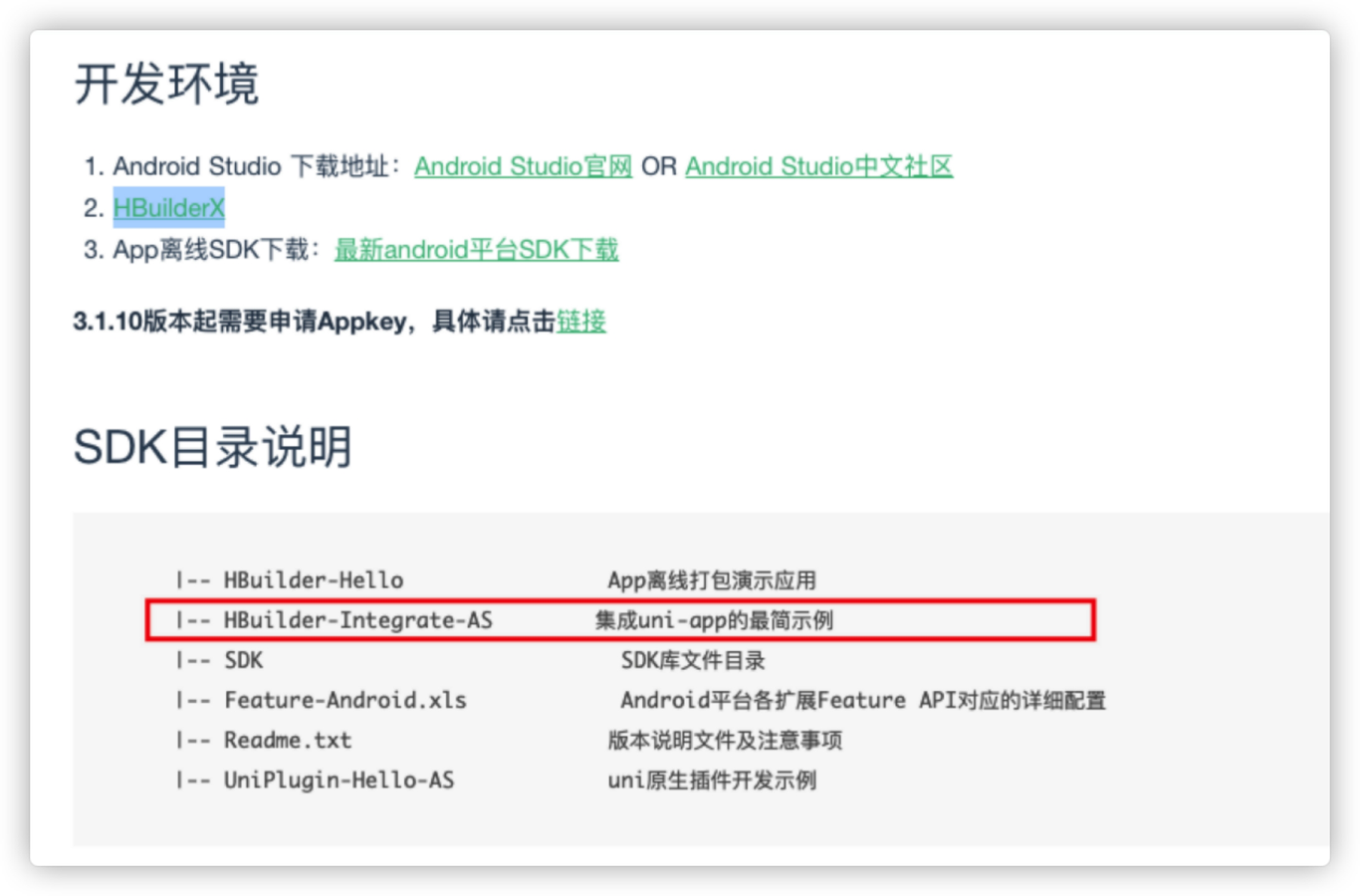Screen dimensions: 1360x896
Task: Click the Readme.txt entry
Action: [287, 740]
